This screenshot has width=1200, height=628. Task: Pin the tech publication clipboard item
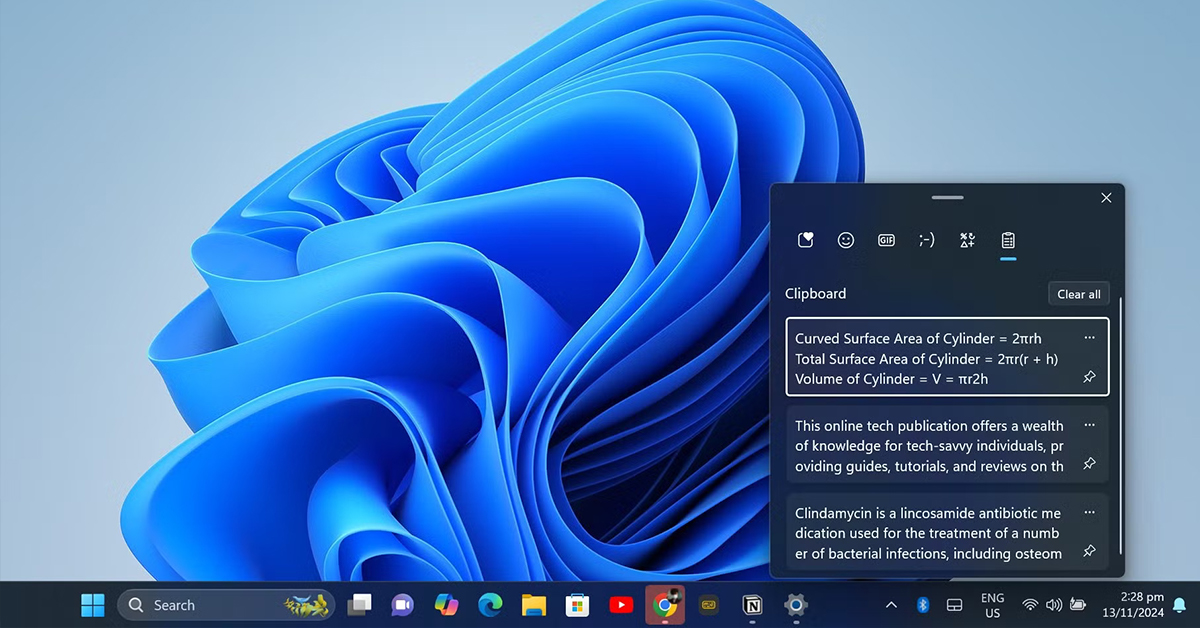pyautogui.click(x=1089, y=464)
